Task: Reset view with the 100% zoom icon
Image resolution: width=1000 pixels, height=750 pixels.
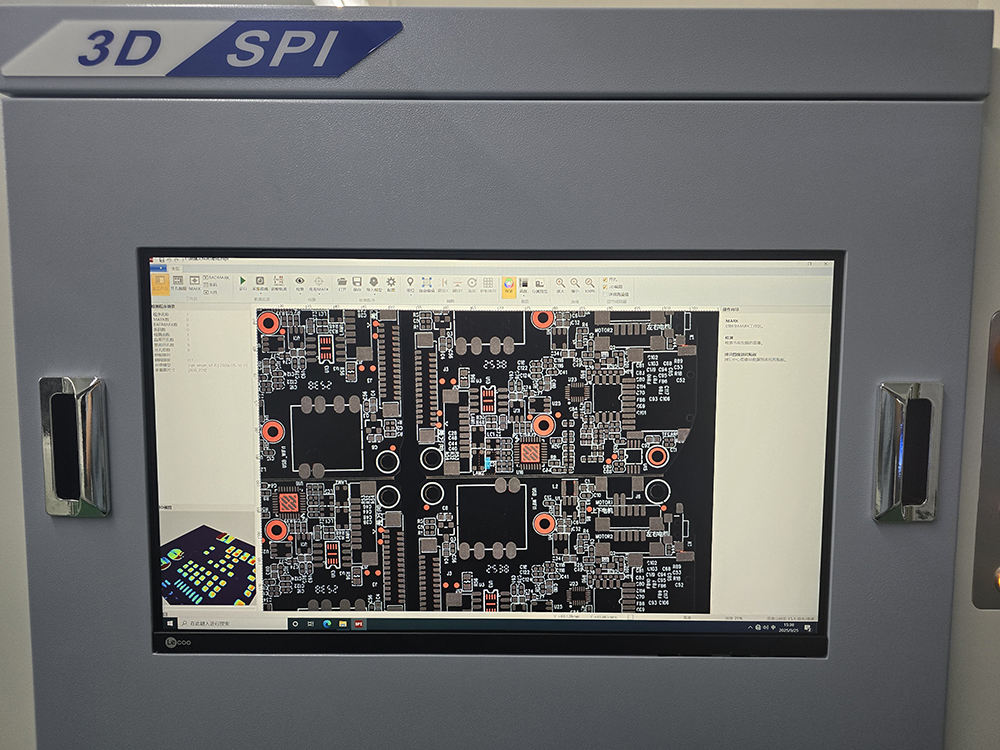Action: tap(590, 283)
